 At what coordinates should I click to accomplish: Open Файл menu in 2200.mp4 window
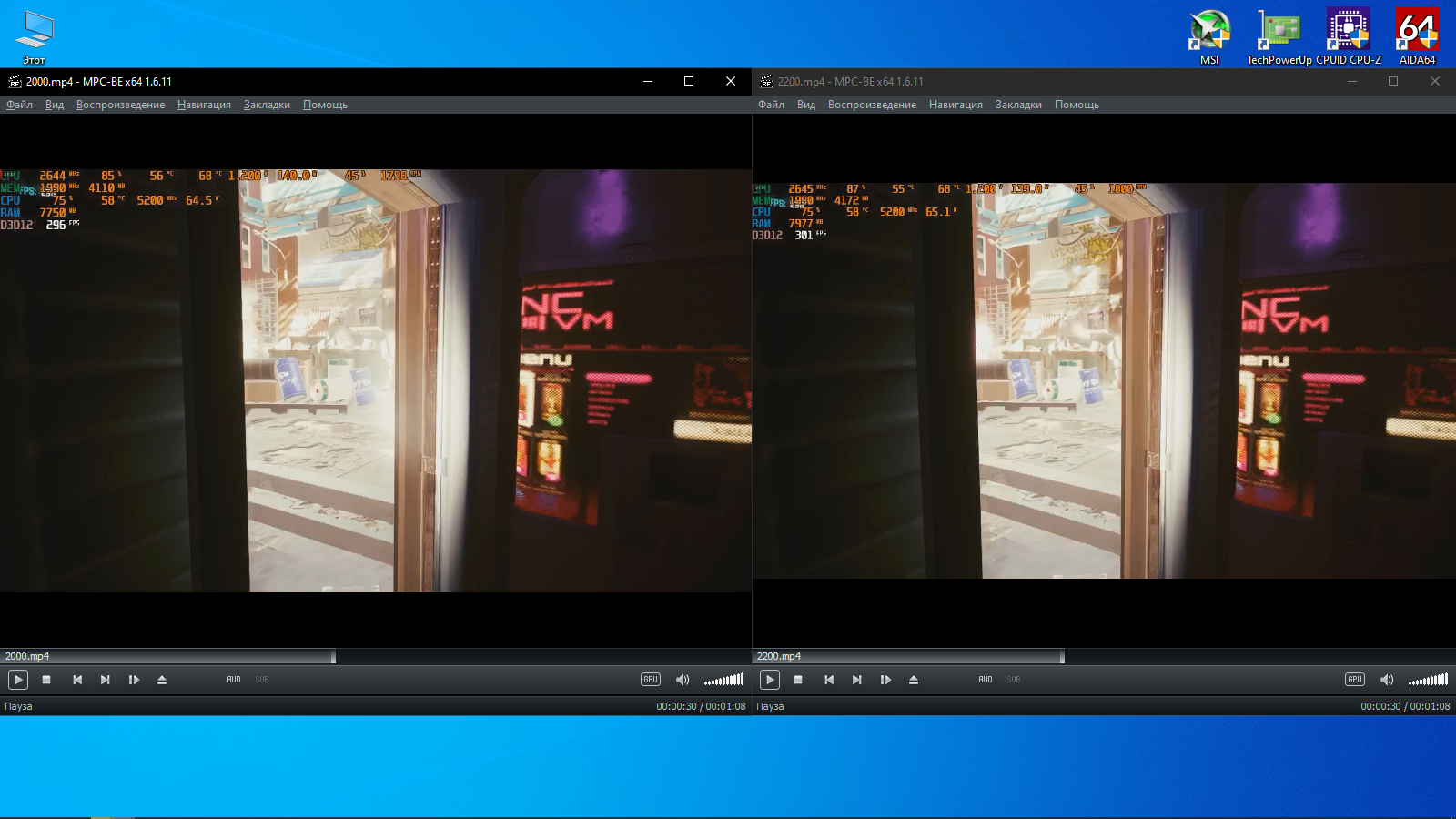click(771, 105)
